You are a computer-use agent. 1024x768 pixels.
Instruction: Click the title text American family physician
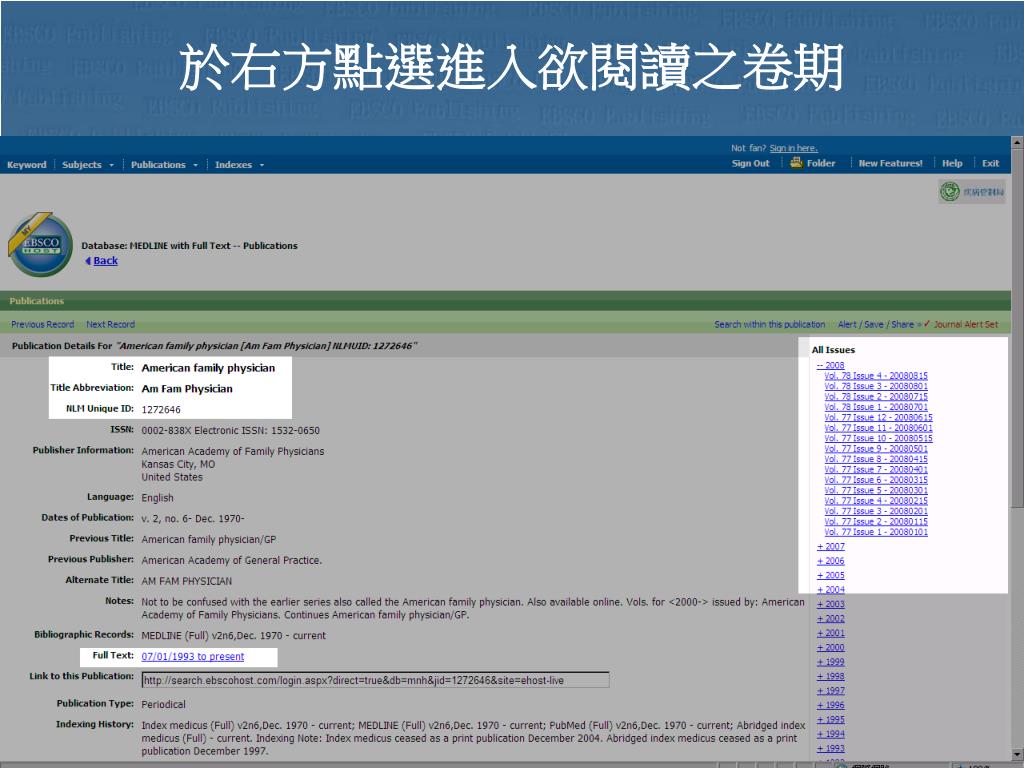coord(208,368)
